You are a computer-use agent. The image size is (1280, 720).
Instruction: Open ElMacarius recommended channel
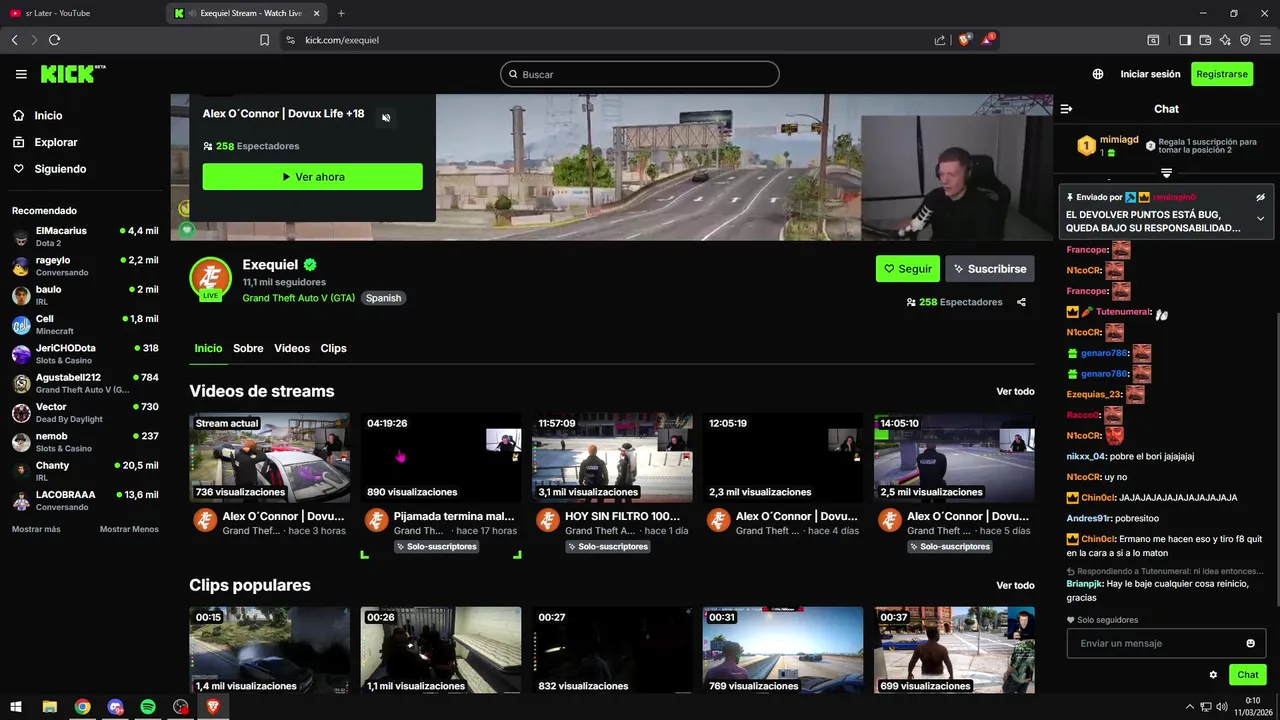[85, 236]
